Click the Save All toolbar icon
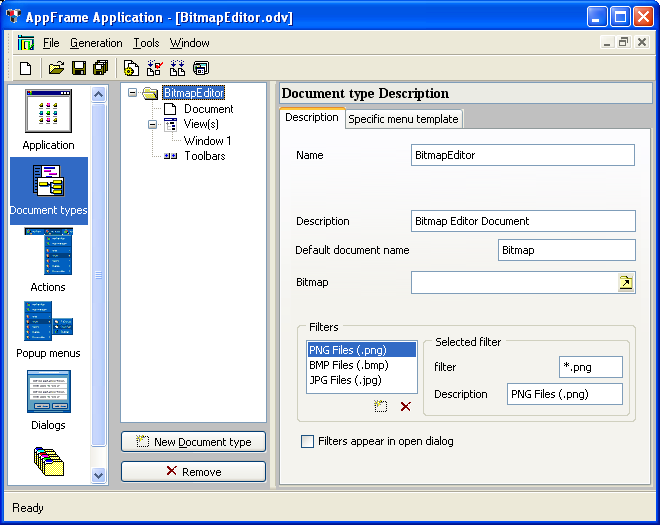 (101, 68)
